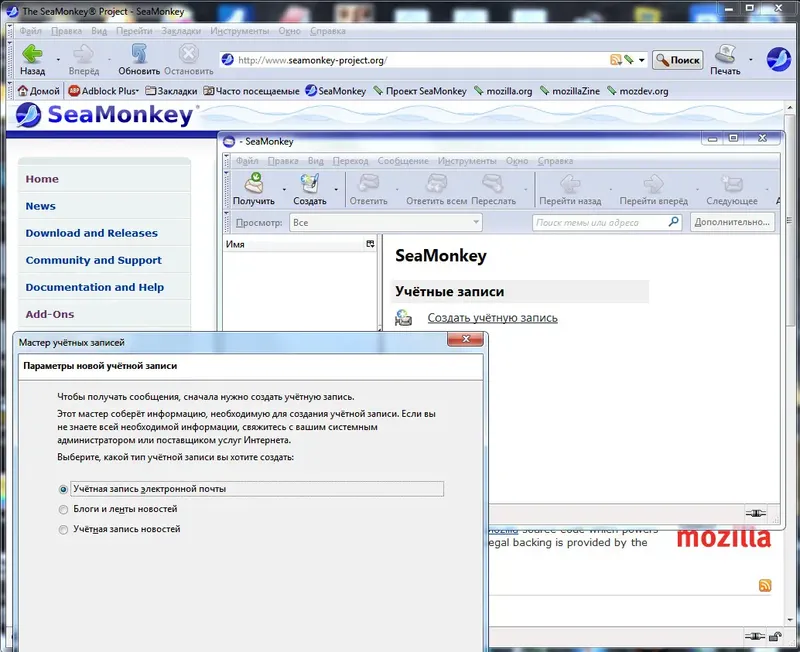Click the Ответить reply icon
The height and width of the screenshot is (652, 800).
[368, 183]
